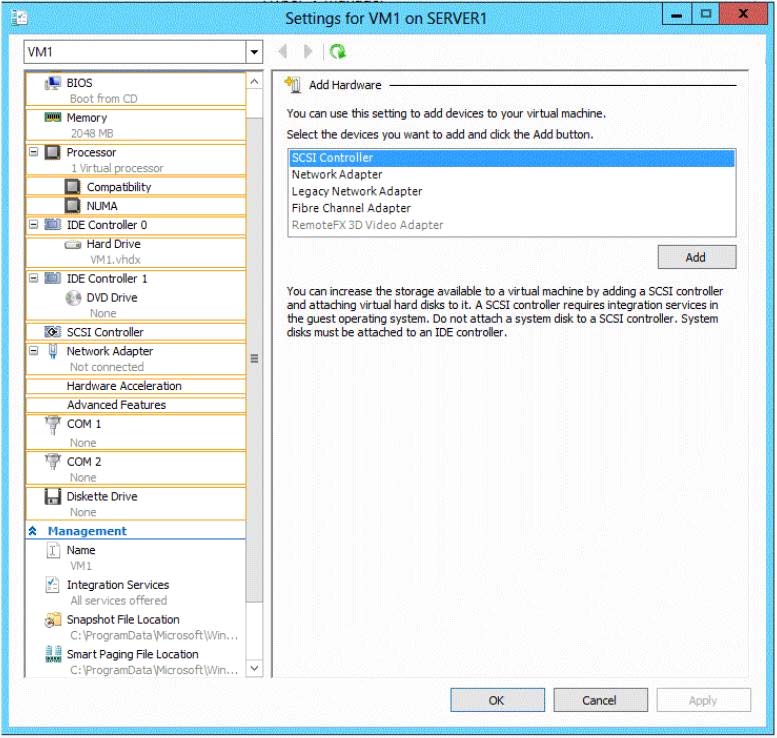
Task: Click the Smart Paging File Location icon
Action: pos(53,654)
